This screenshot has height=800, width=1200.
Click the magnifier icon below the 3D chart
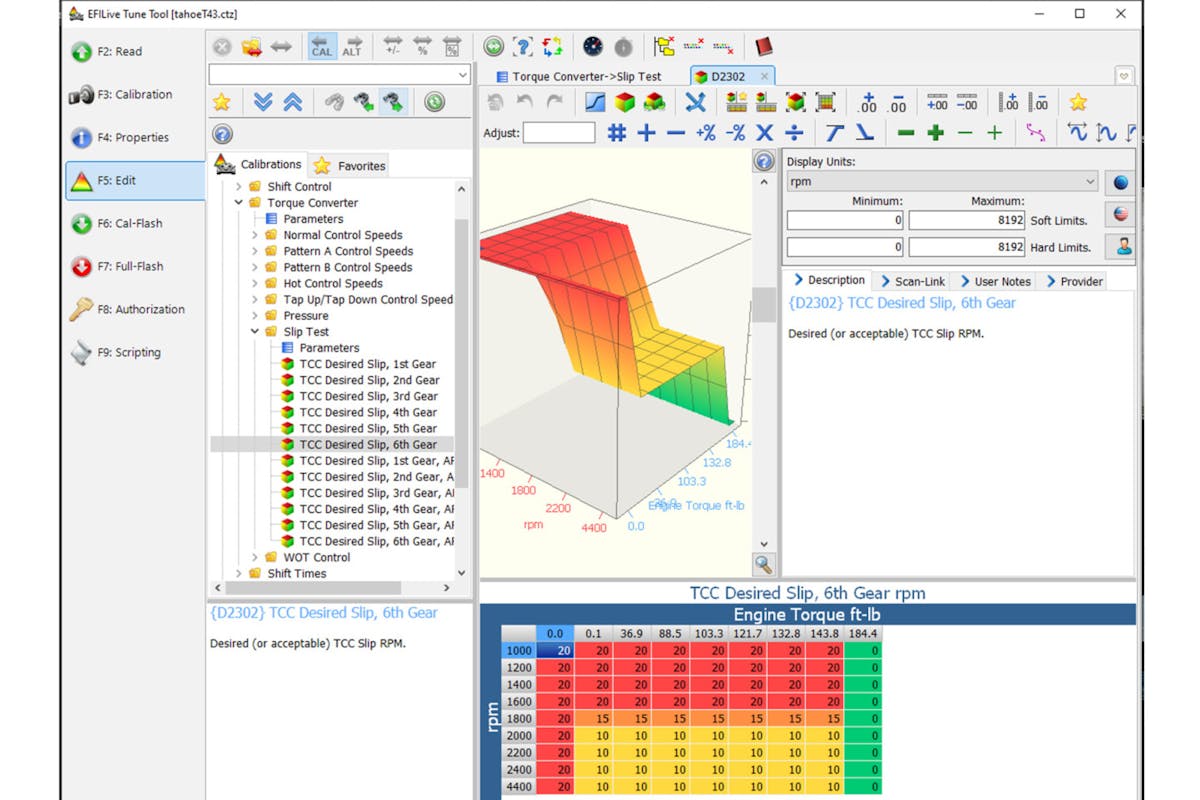(764, 565)
